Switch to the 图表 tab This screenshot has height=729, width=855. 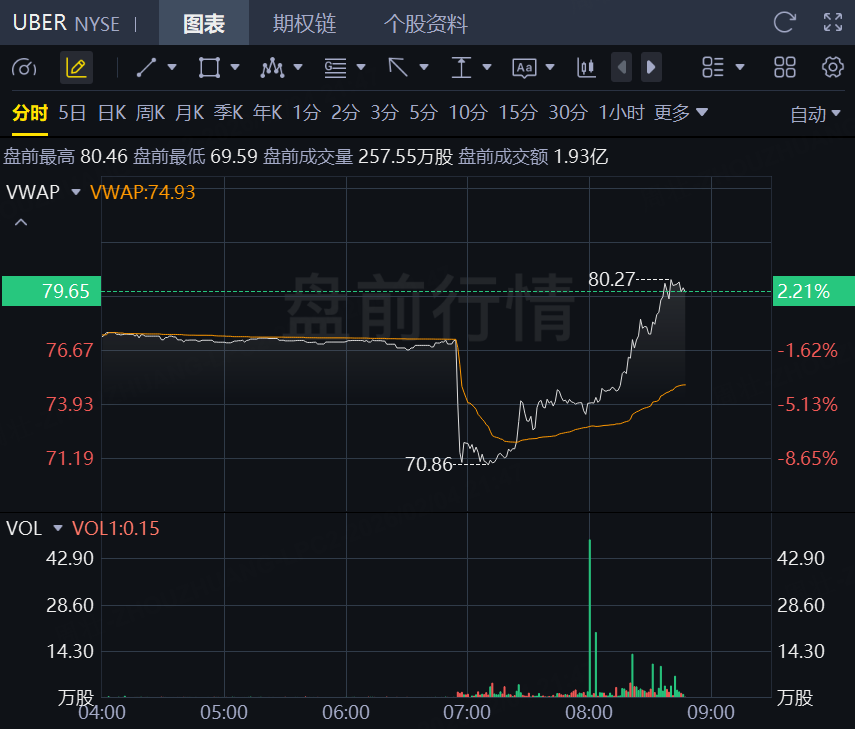pyautogui.click(x=204, y=23)
